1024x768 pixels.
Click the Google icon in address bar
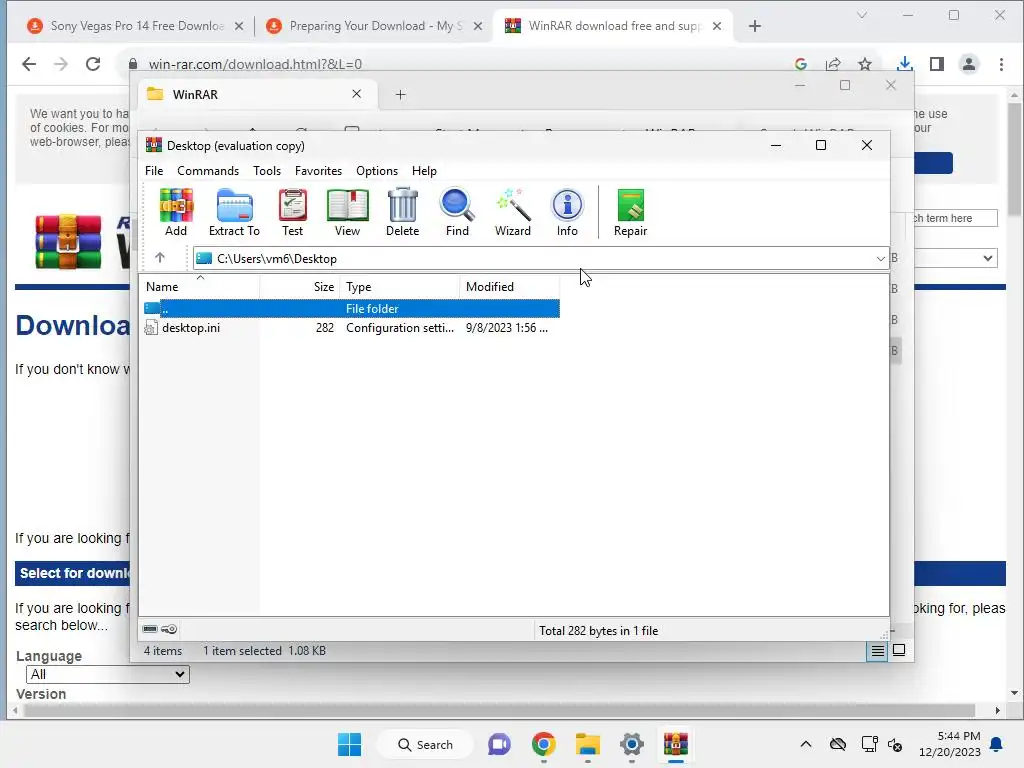tap(801, 64)
